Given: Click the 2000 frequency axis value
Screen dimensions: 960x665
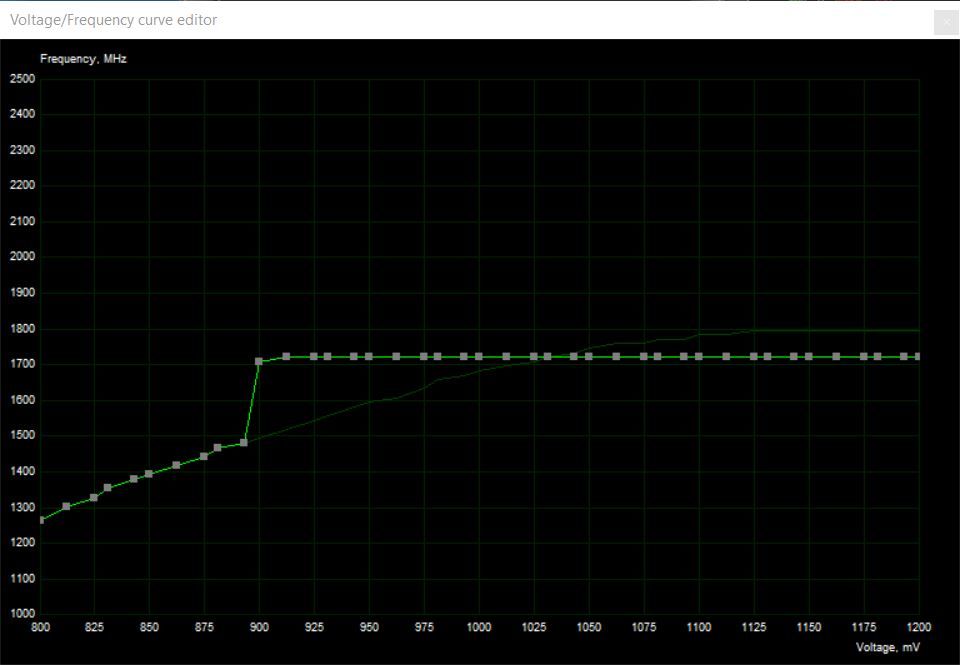Looking at the screenshot, I should pyautogui.click(x=23, y=257).
